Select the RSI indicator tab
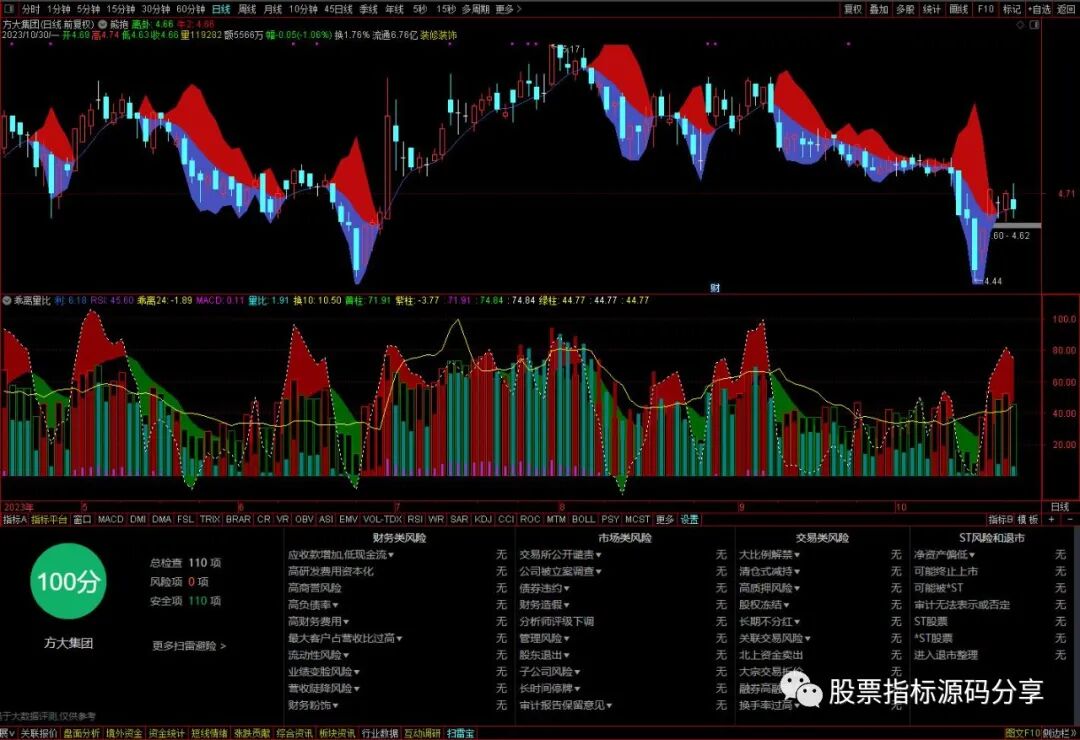The width and height of the screenshot is (1080, 740). [x=415, y=520]
